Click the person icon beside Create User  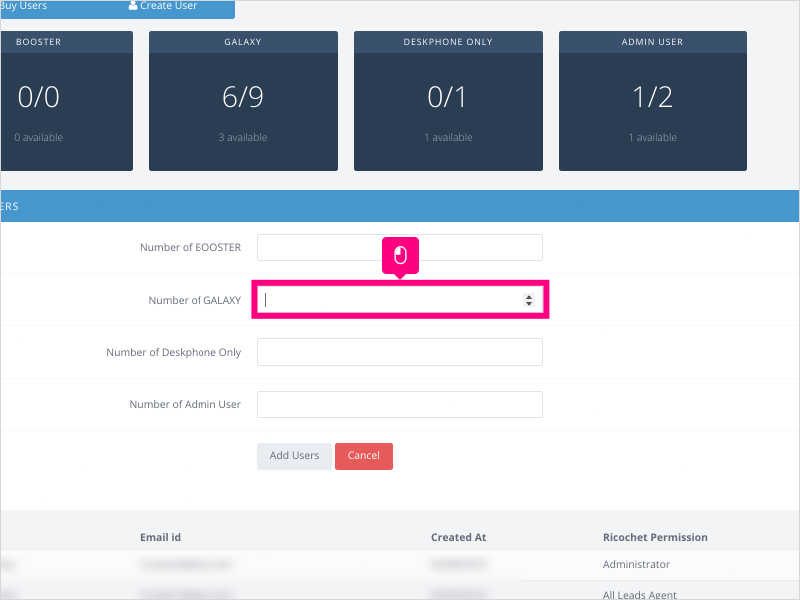click(x=133, y=6)
